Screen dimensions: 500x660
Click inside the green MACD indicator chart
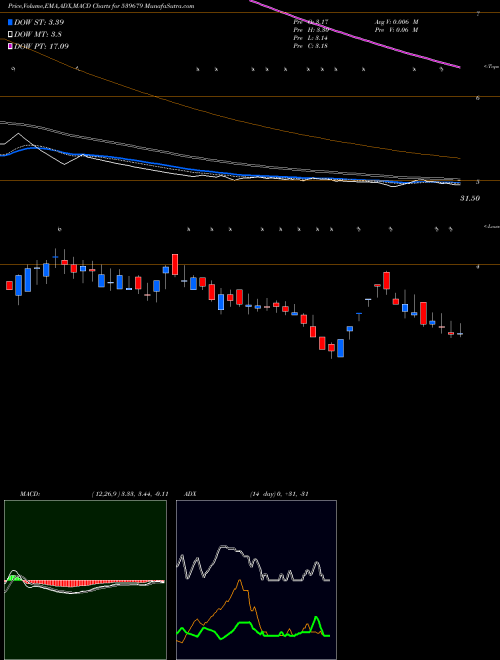(x=85, y=580)
